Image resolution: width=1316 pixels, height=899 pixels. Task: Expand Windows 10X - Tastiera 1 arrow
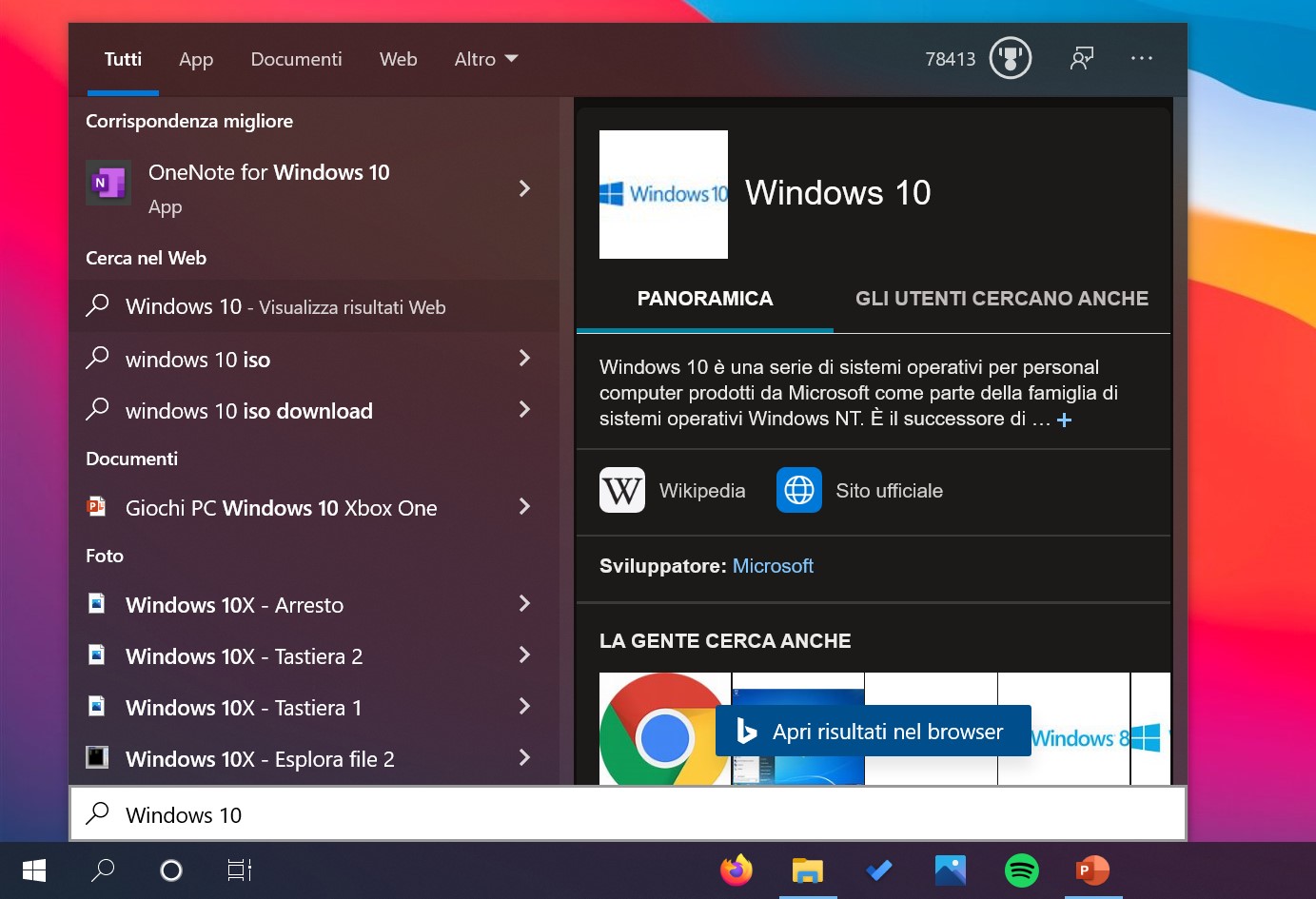pyautogui.click(x=524, y=706)
